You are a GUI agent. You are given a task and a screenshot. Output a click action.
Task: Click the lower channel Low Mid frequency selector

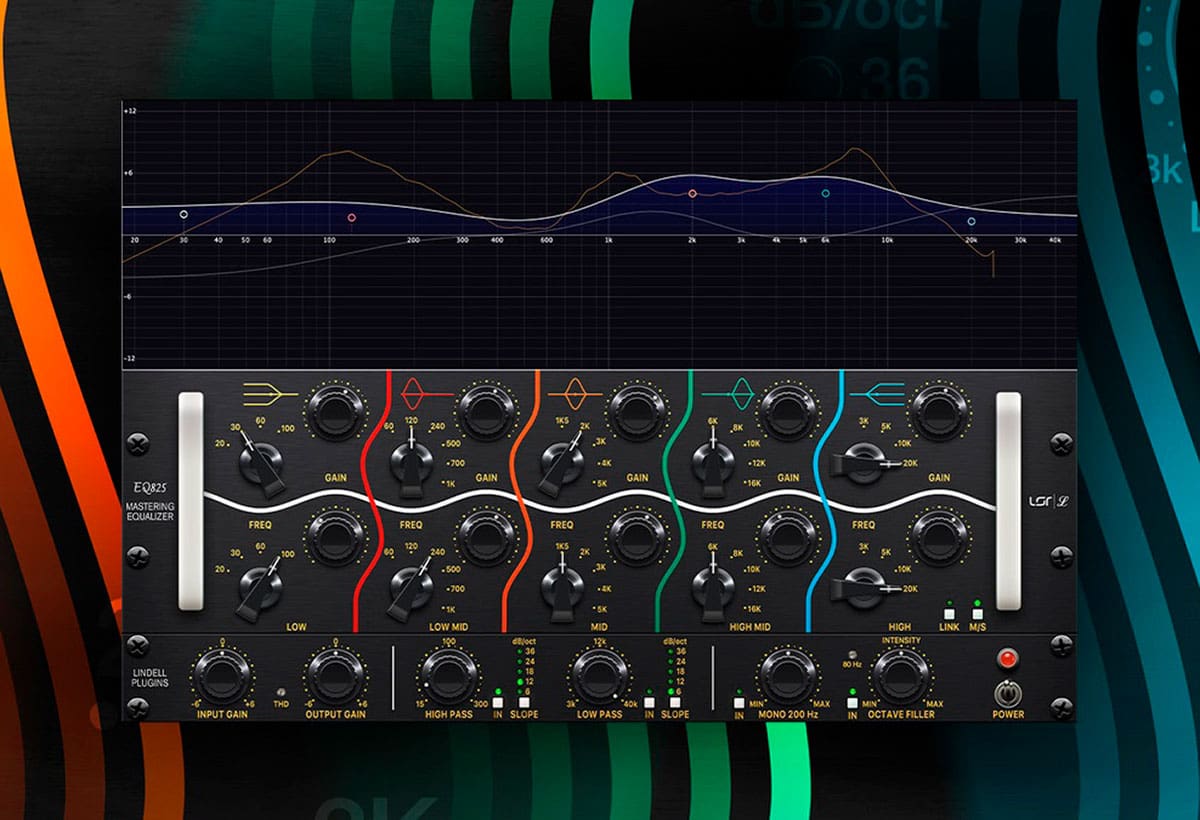411,587
